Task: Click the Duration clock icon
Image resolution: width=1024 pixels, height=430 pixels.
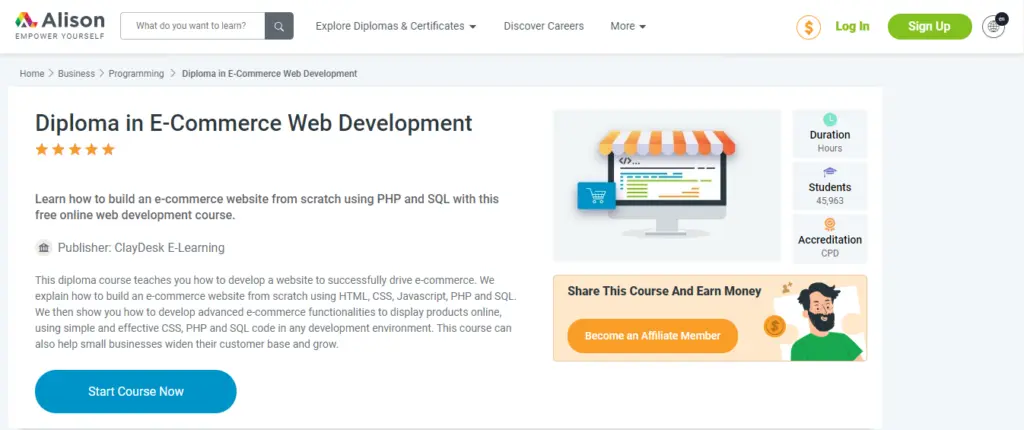Action: pos(829,120)
